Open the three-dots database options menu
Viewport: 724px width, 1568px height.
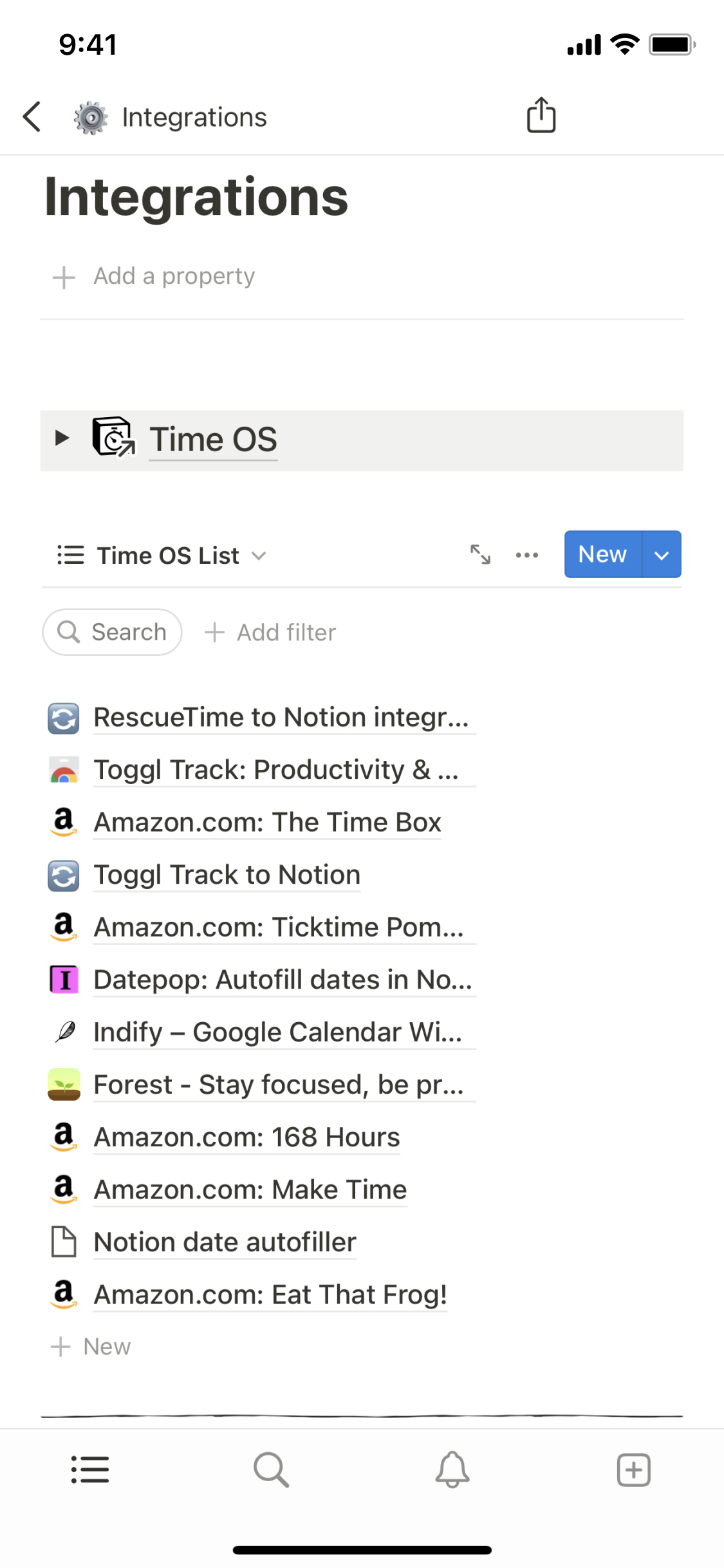coord(526,555)
